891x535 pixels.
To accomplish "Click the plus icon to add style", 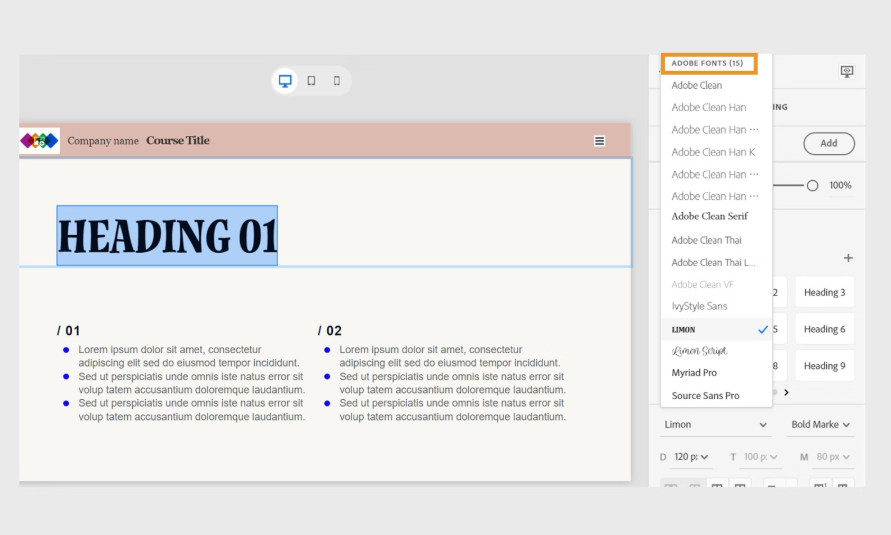I will [848, 258].
